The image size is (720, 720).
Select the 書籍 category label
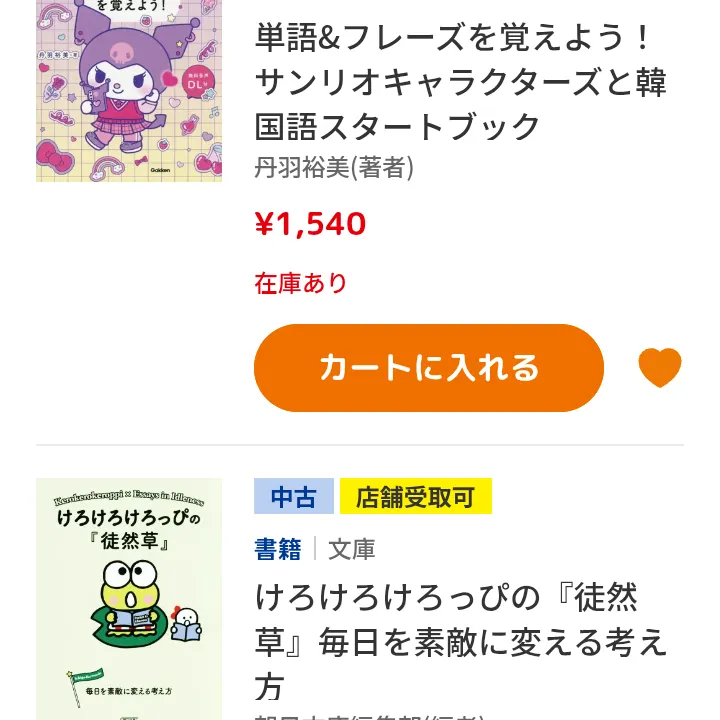(278, 548)
